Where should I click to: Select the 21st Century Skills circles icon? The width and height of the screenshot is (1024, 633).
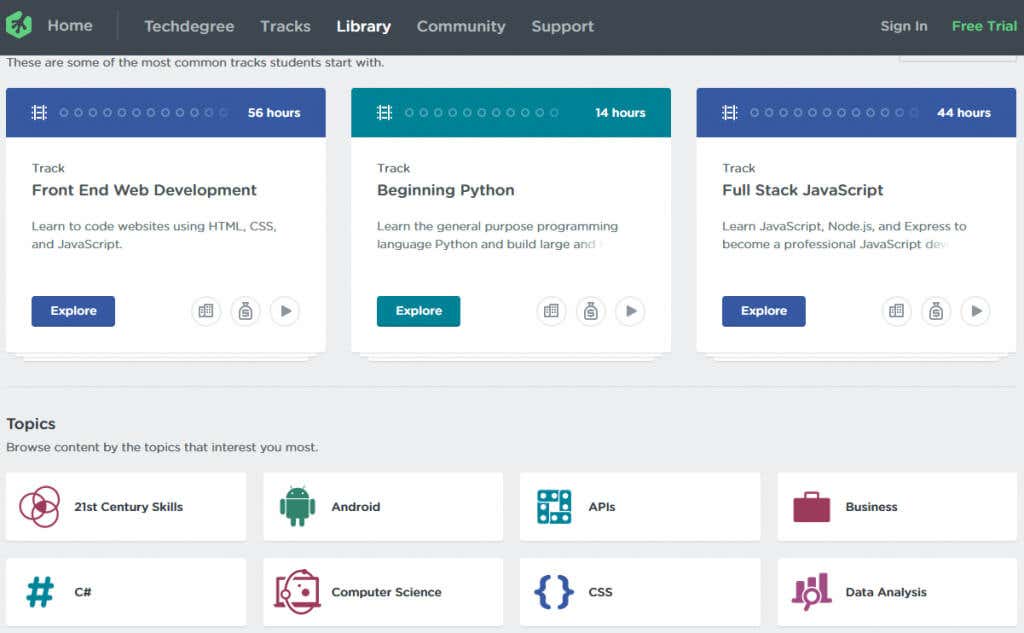[40, 507]
